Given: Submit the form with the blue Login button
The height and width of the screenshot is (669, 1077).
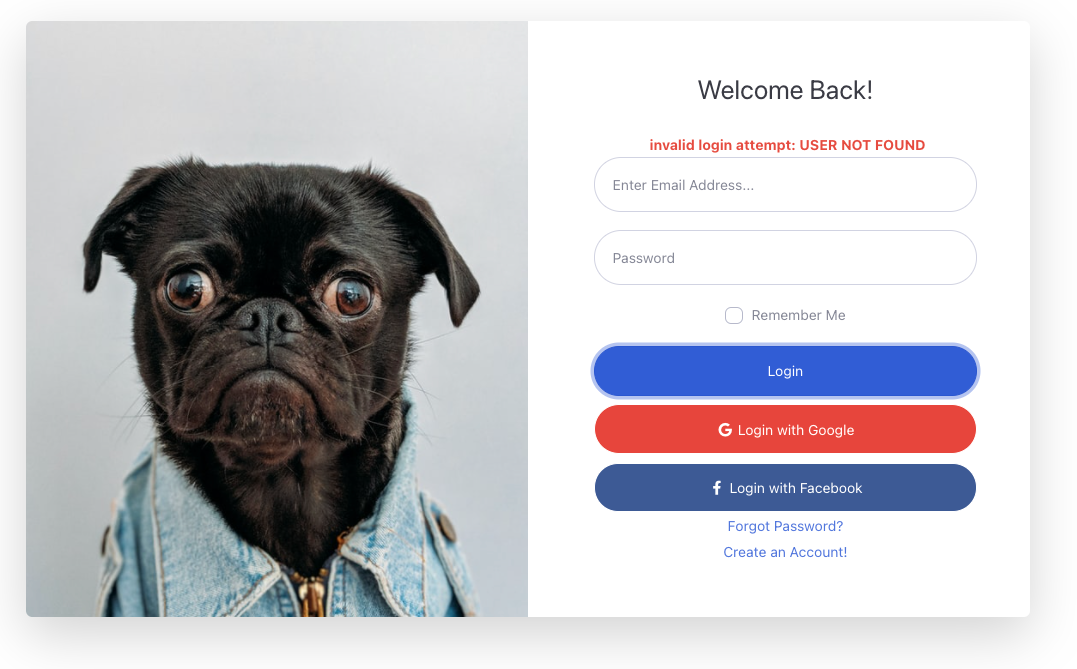Looking at the screenshot, I should tap(785, 371).
